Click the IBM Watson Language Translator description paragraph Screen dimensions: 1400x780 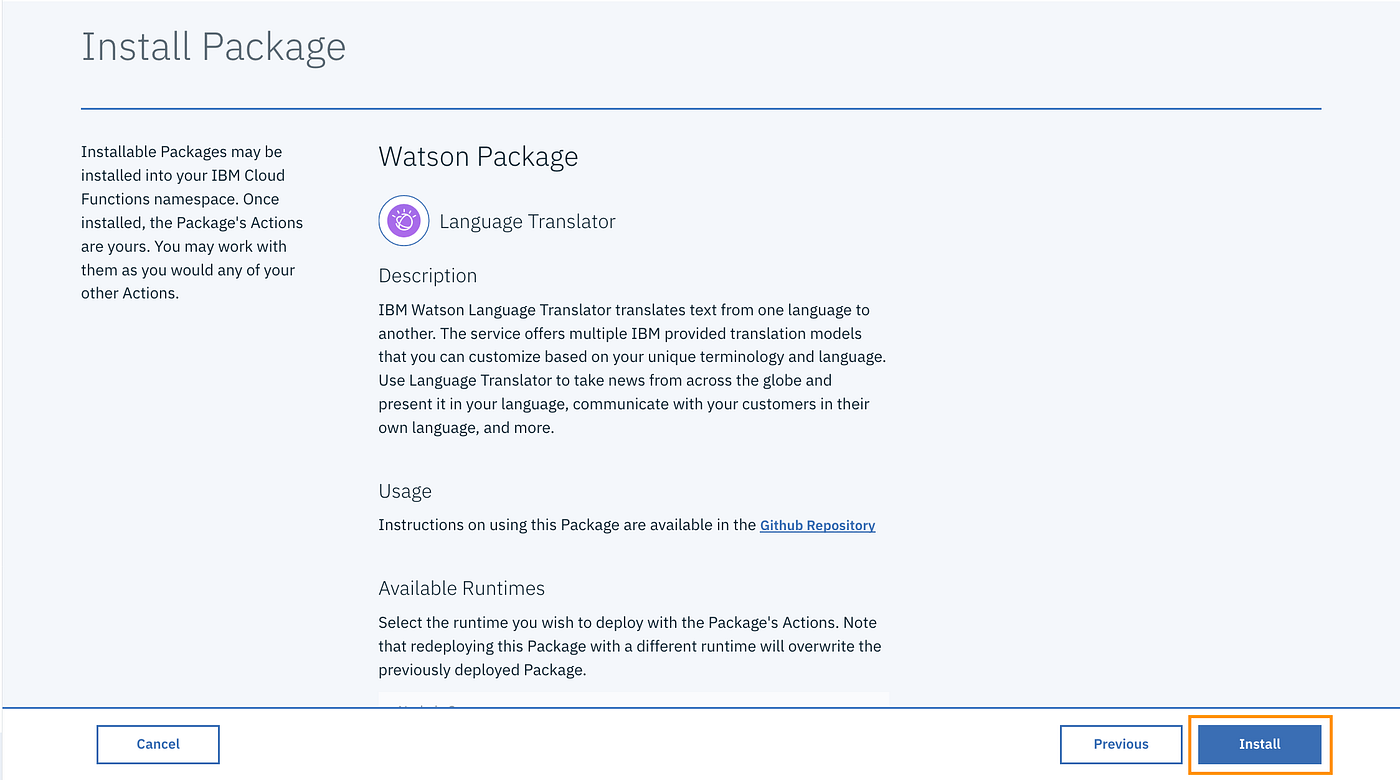tap(632, 369)
